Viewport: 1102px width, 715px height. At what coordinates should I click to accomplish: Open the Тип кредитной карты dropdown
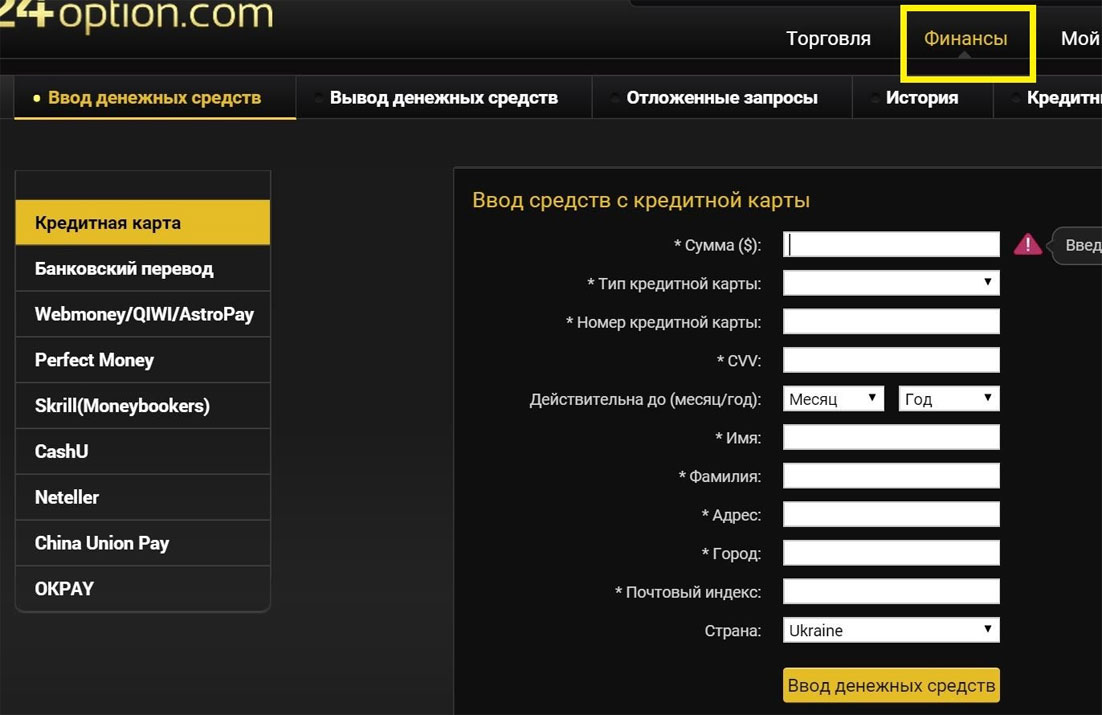[x=890, y=282]
